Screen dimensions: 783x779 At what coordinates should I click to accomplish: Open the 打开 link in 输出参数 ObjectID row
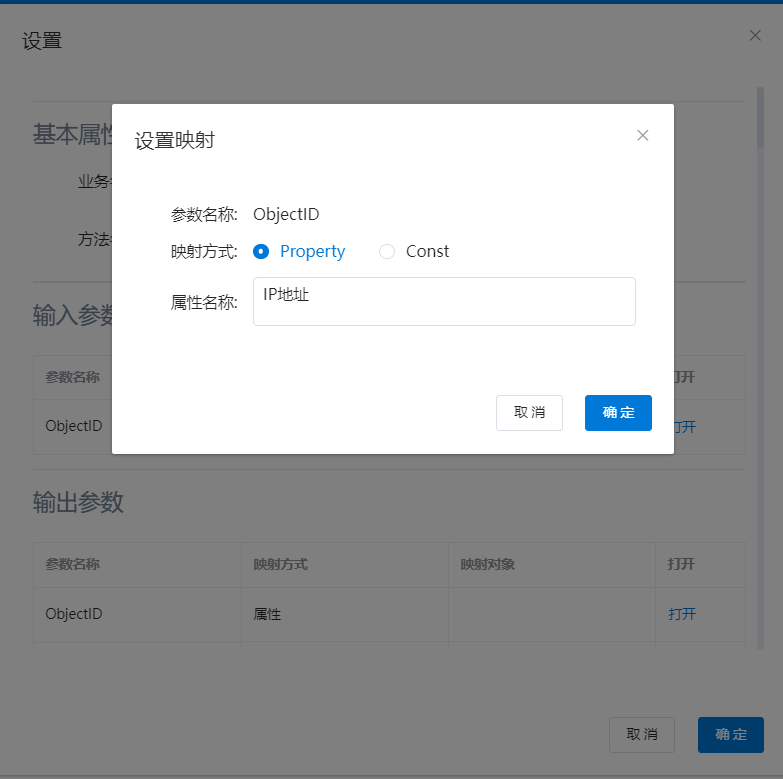click(682, 614)
